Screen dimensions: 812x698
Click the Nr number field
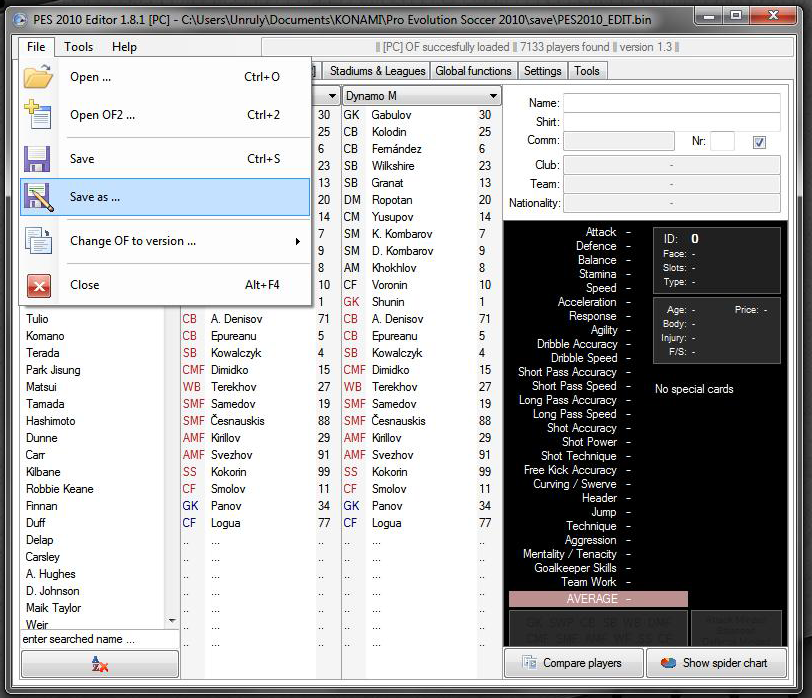point(722,141)
